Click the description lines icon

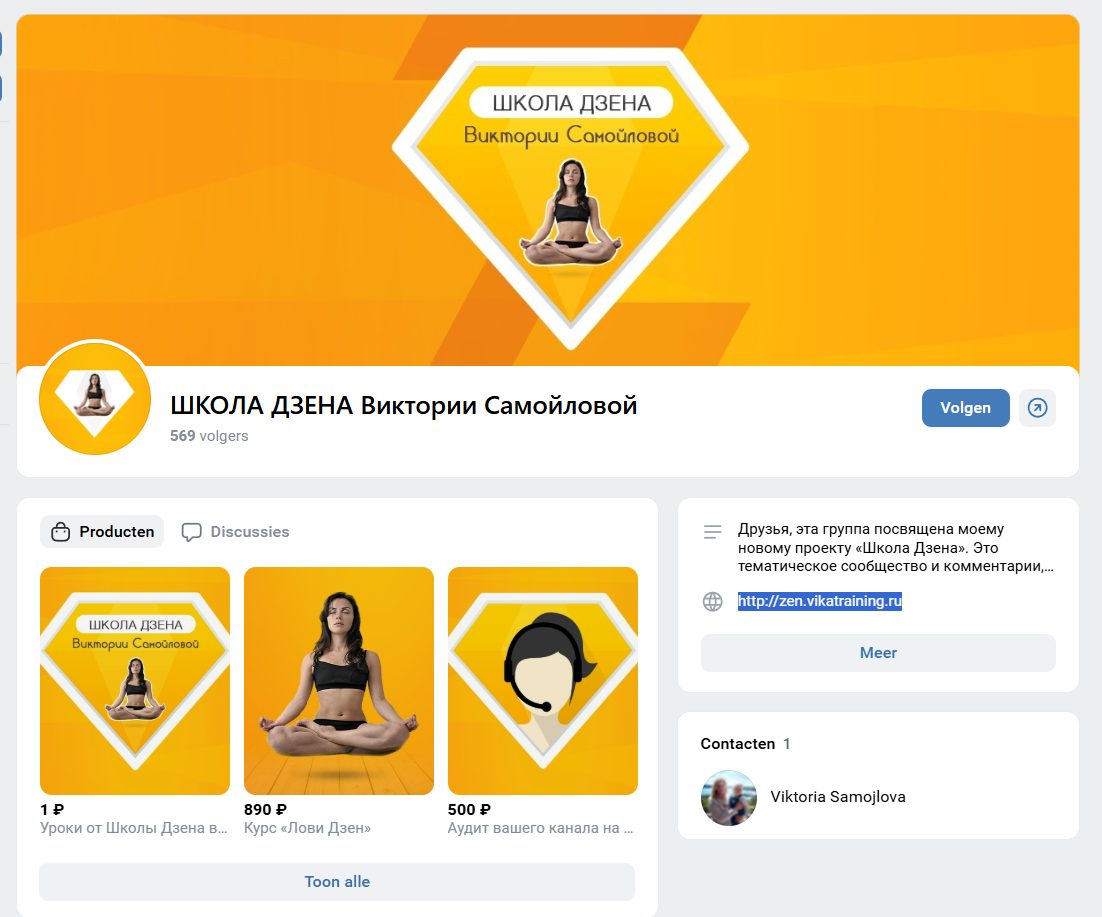point(712,532)
